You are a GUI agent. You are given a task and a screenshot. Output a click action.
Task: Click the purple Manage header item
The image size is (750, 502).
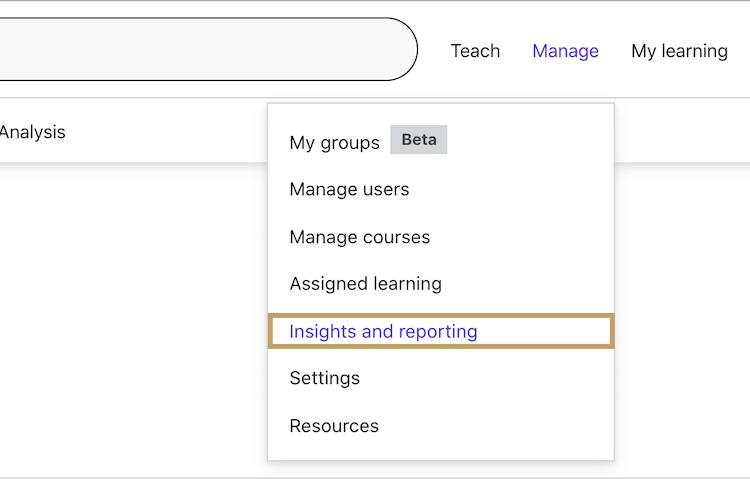tap(565, 51)
